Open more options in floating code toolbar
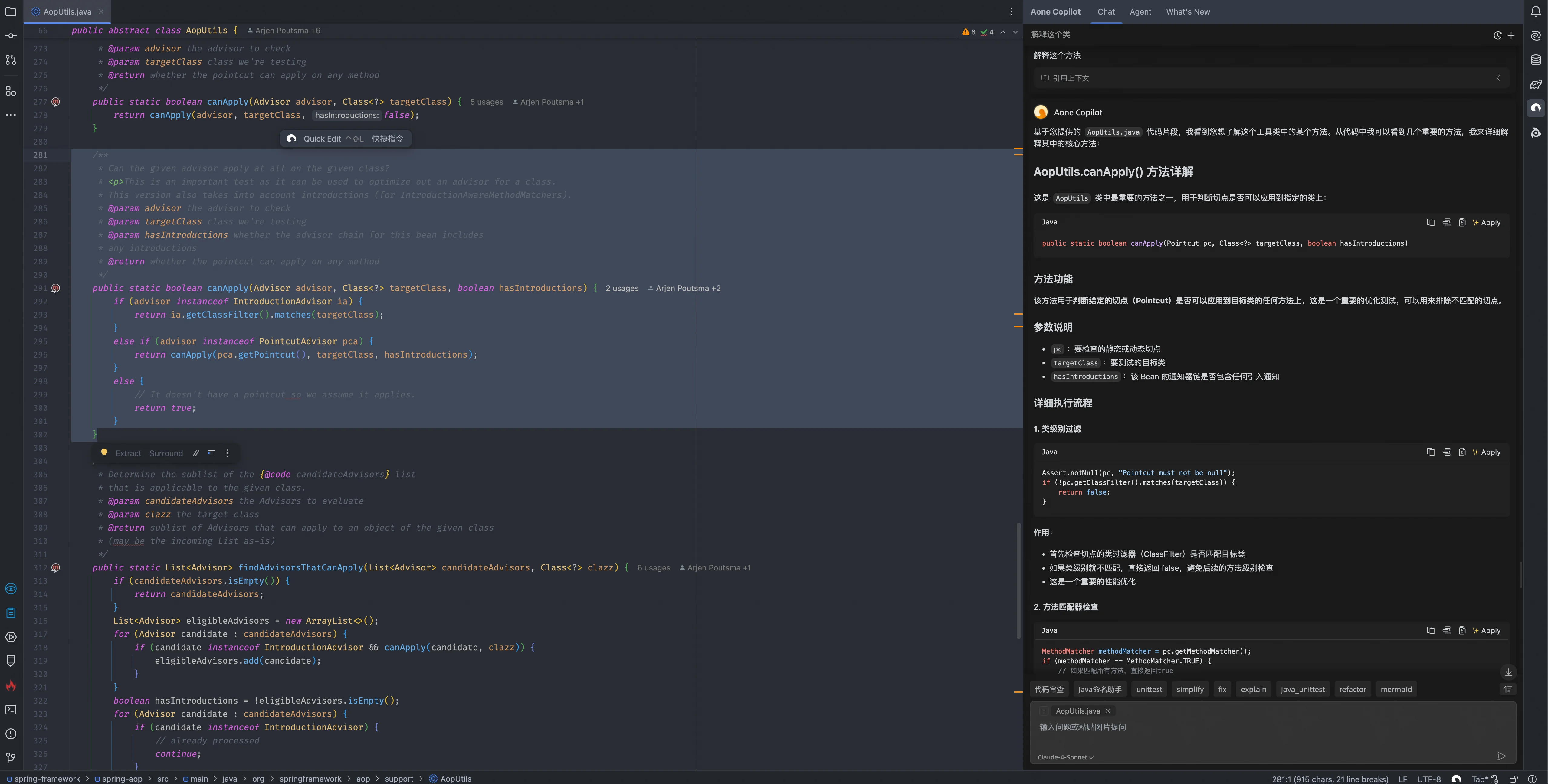This screenshot has width=1548, height=784. 227,454
